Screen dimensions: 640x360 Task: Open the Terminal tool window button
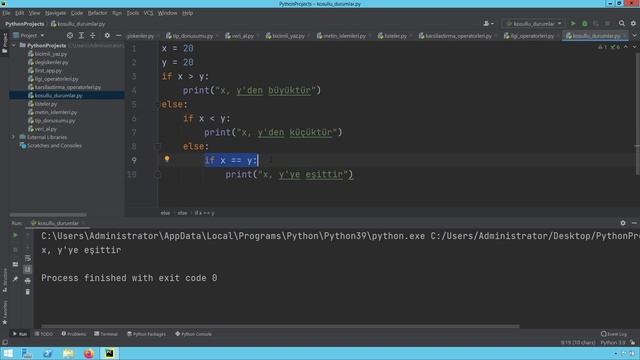tap(106, 334)
